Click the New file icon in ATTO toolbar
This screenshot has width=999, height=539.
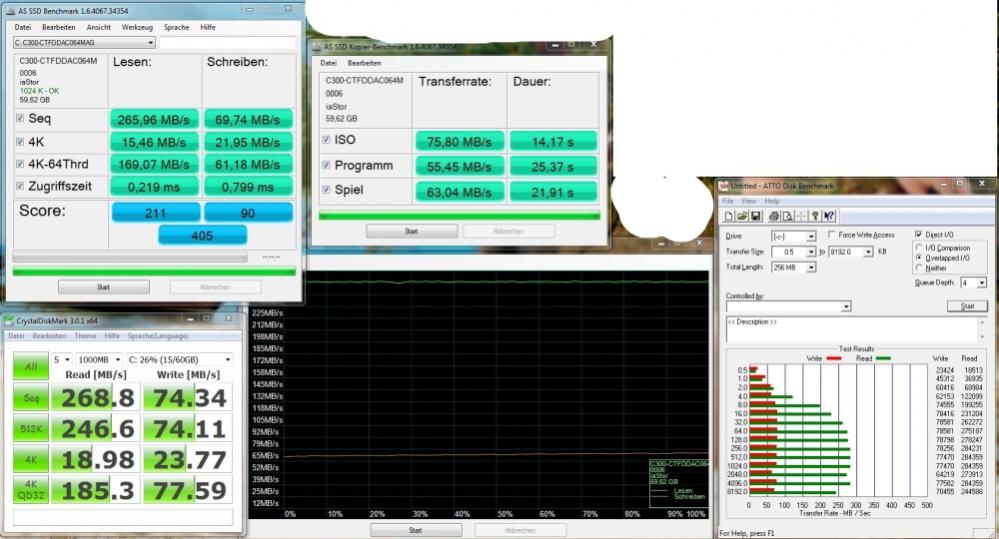click(729, 217)
